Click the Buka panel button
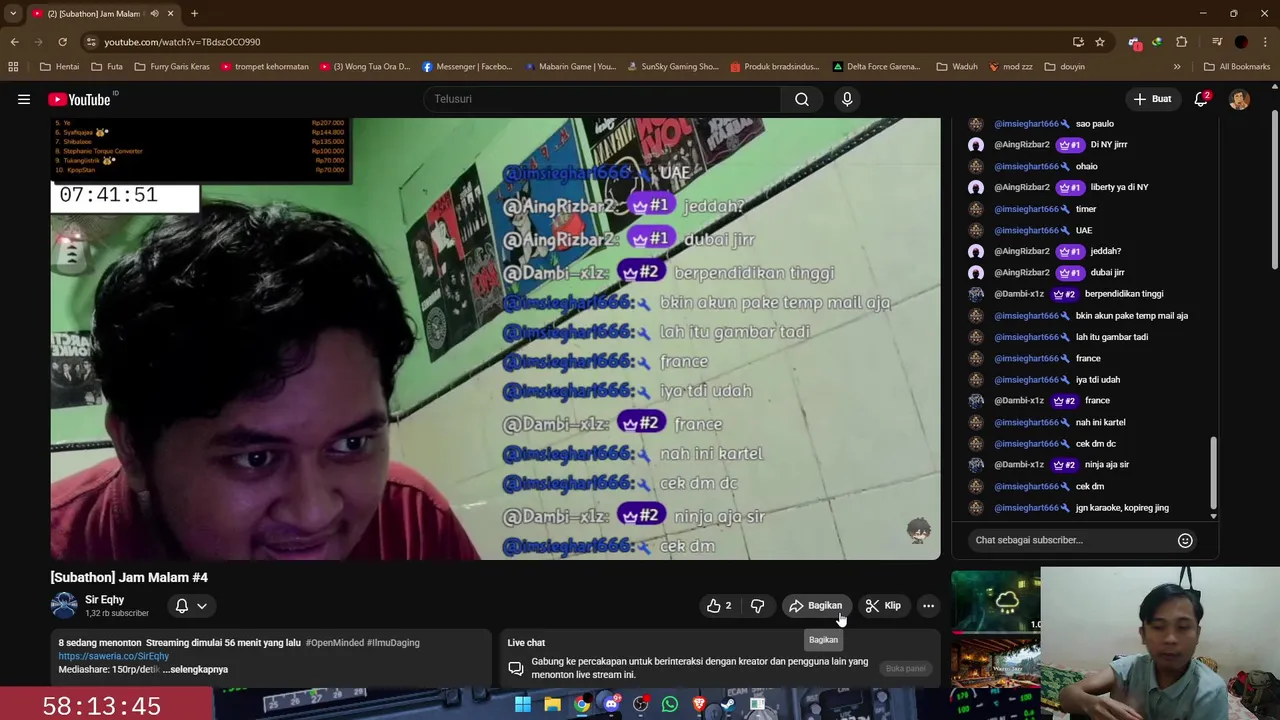The width and height of the screenshot is (1280, 720). pos(905,668)
